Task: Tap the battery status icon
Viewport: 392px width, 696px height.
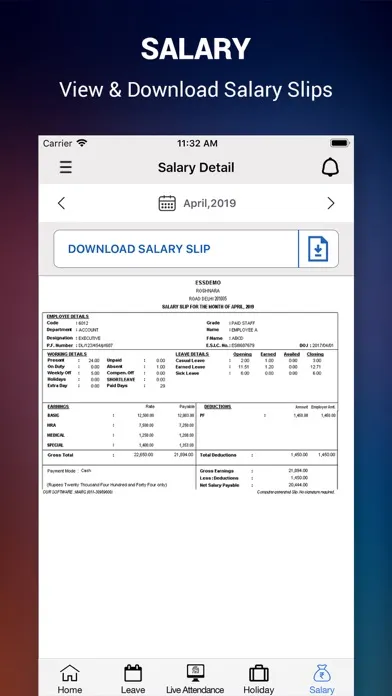Action: tap(340, 143)
